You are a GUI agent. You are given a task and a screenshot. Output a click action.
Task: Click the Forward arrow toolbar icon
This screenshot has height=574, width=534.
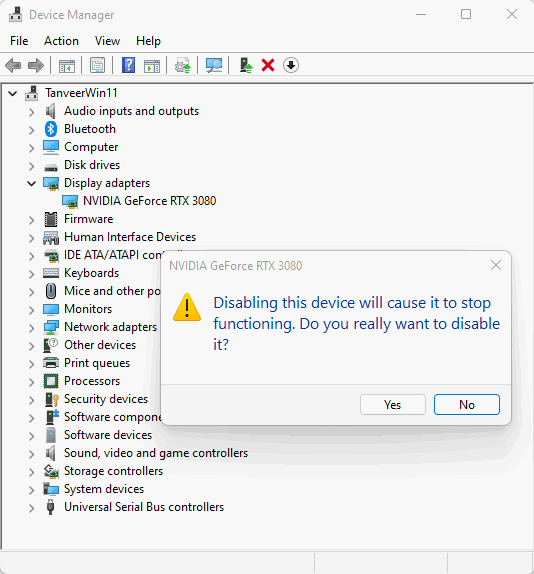click(36, 66)
